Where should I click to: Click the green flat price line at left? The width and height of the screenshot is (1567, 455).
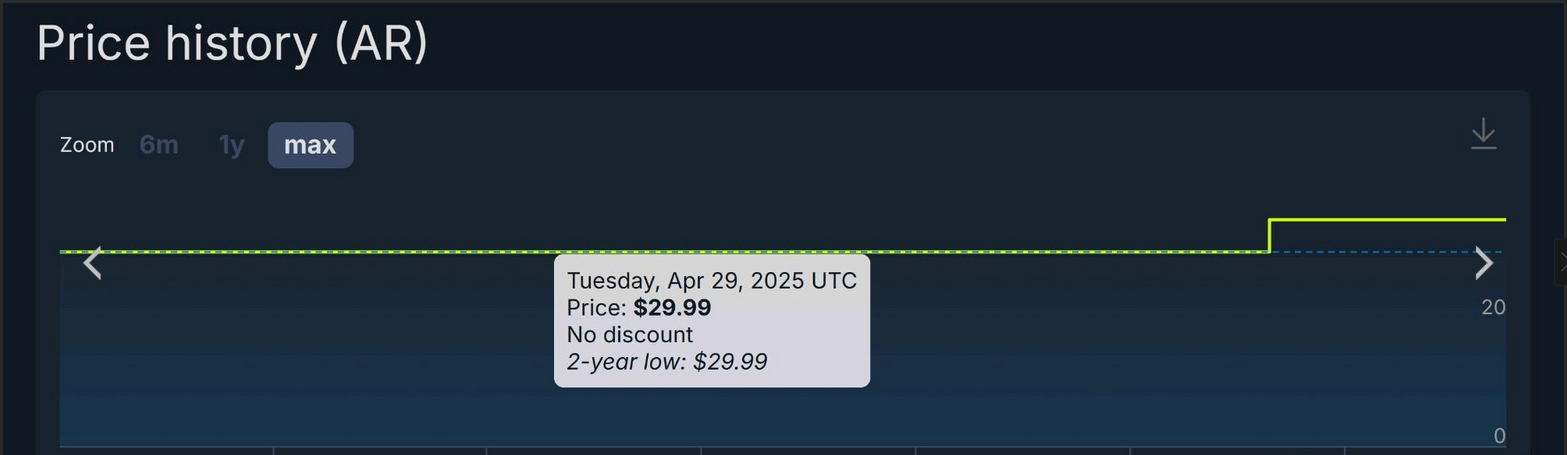point(300,251)
